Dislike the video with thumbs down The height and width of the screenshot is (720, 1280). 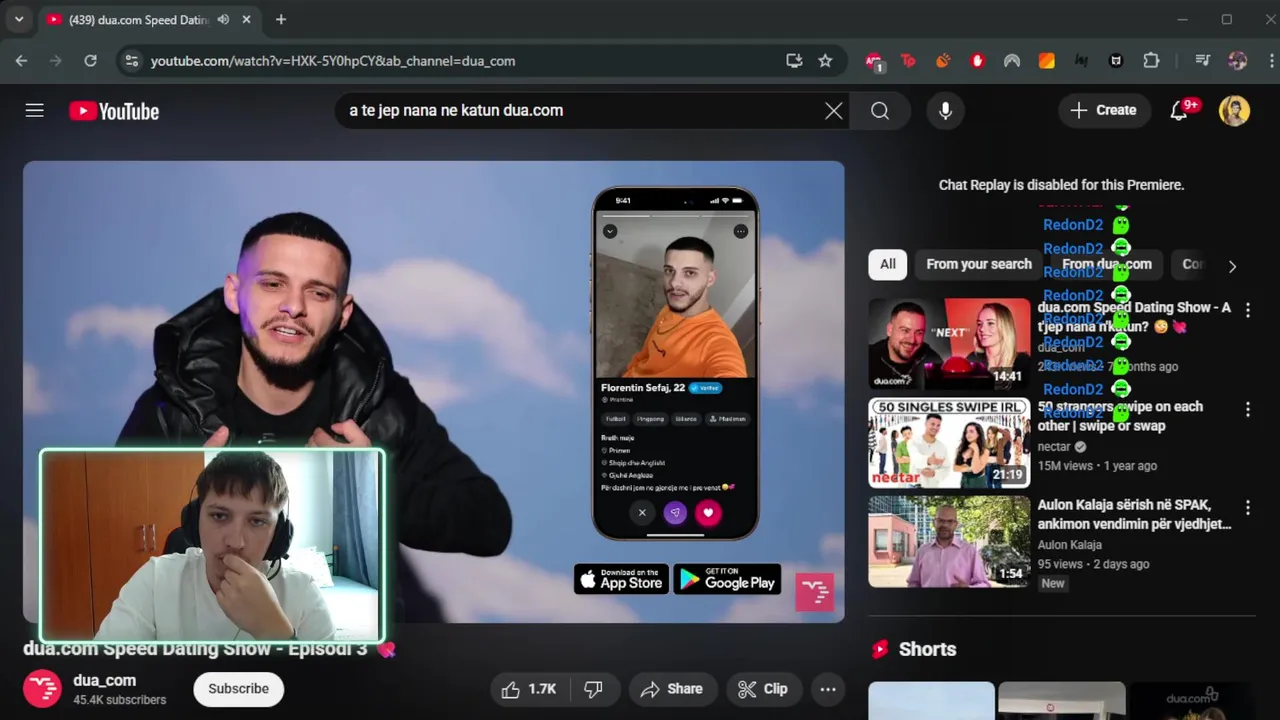coord(593,689)
